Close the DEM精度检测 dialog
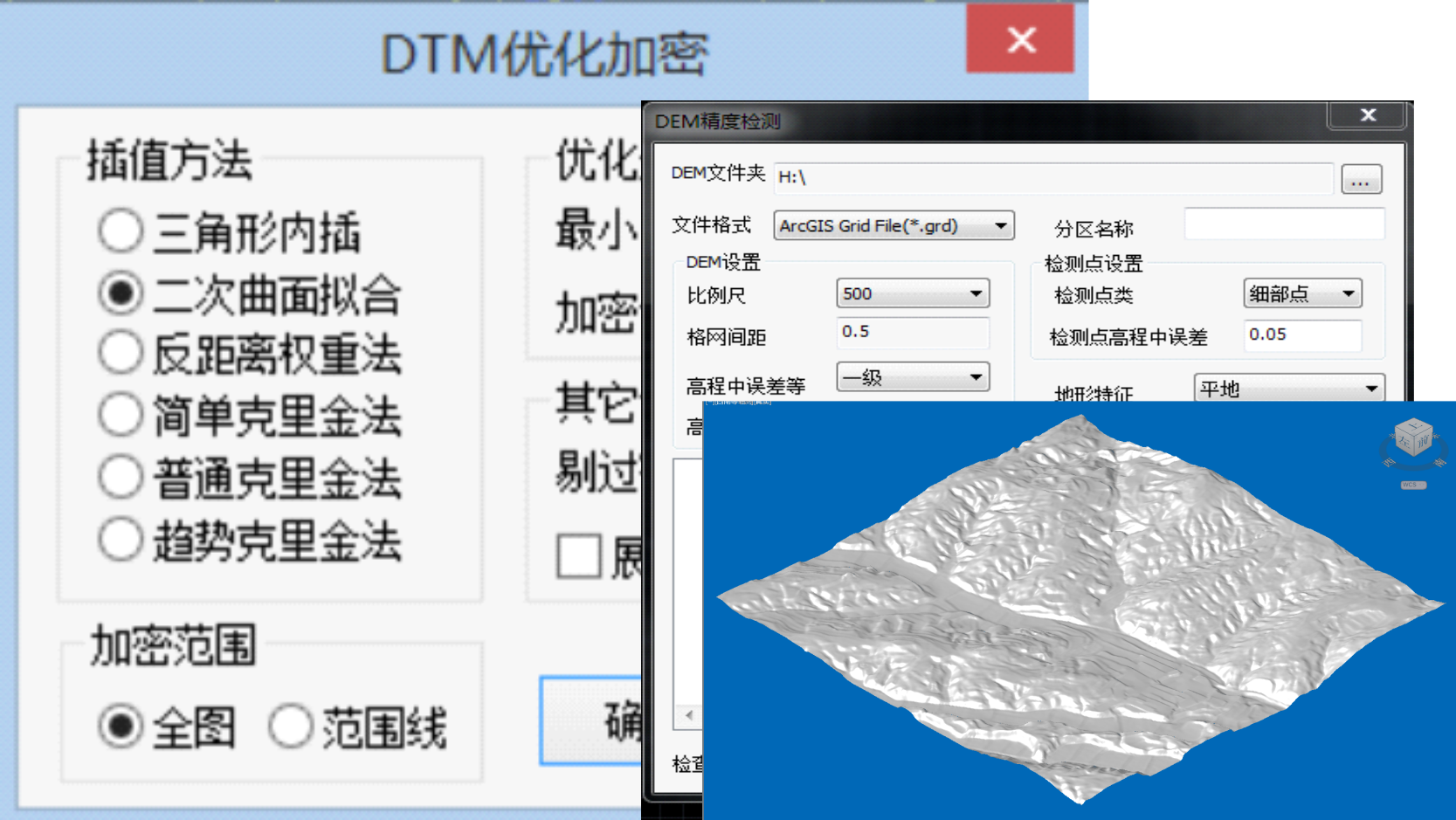 (x=1368, y=115)
